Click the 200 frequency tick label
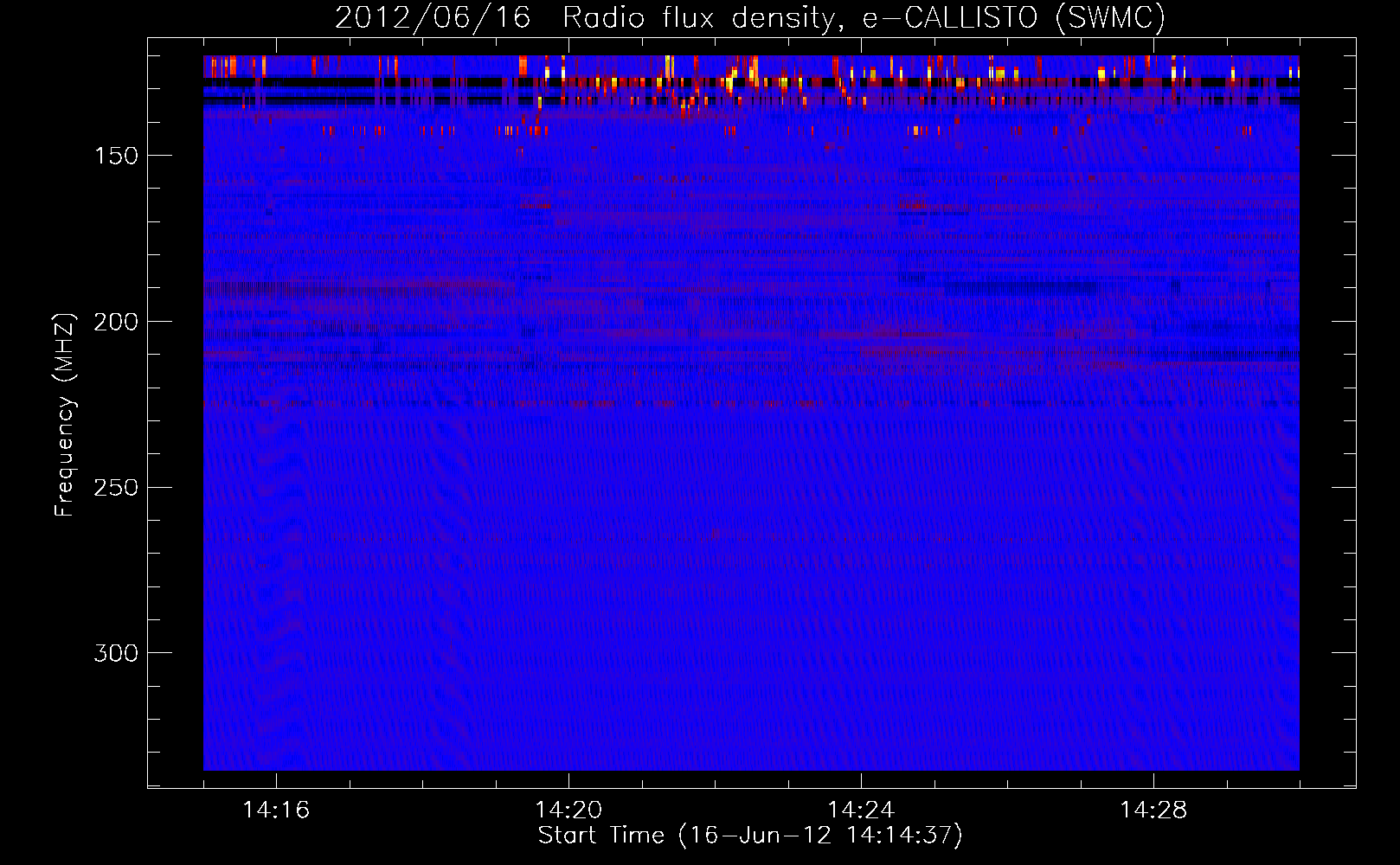The image size is (1400, 865). 116,322
